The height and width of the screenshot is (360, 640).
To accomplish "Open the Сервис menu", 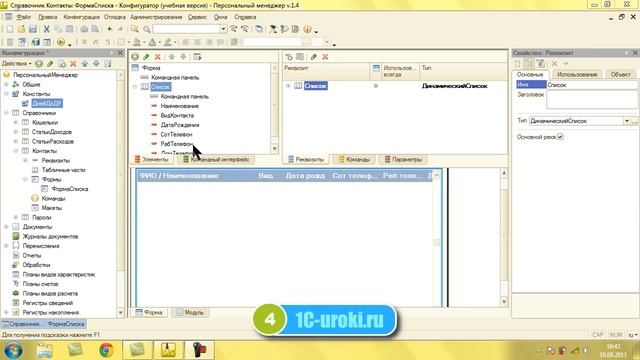I will click(x=197, y=17).
